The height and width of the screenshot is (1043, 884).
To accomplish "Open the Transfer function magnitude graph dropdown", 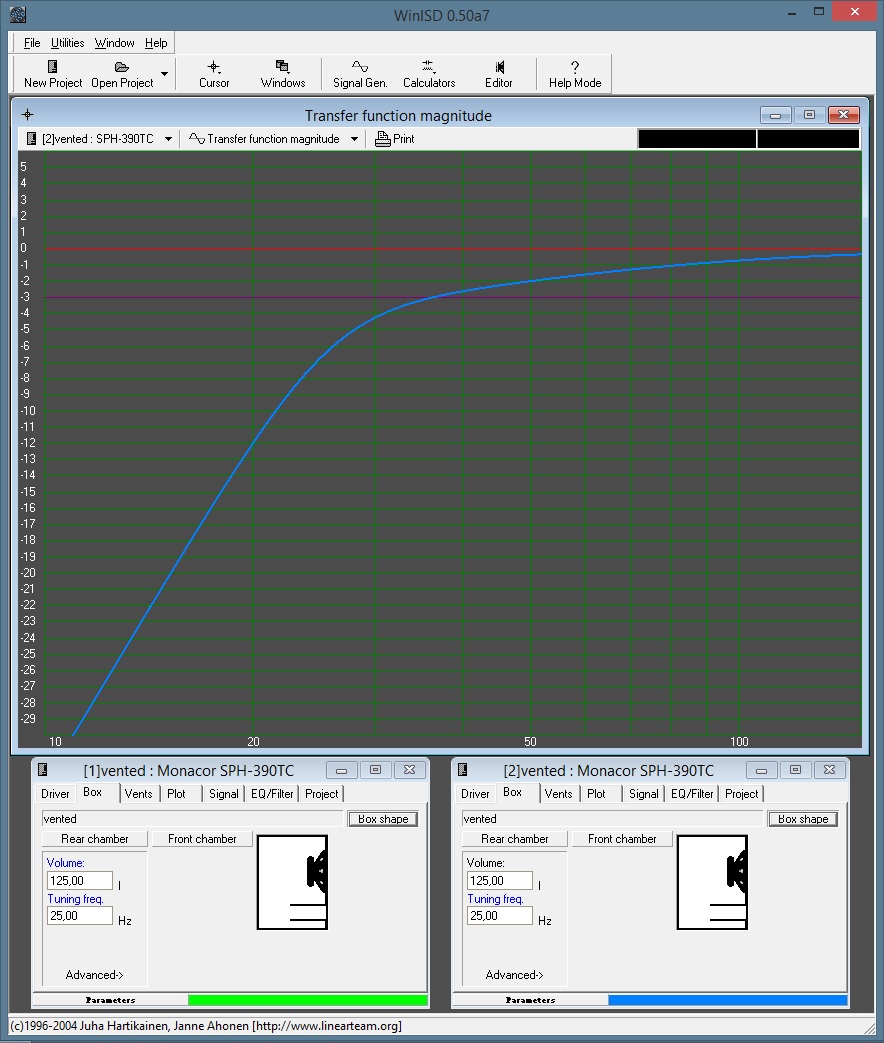I will tap(354, 140).
